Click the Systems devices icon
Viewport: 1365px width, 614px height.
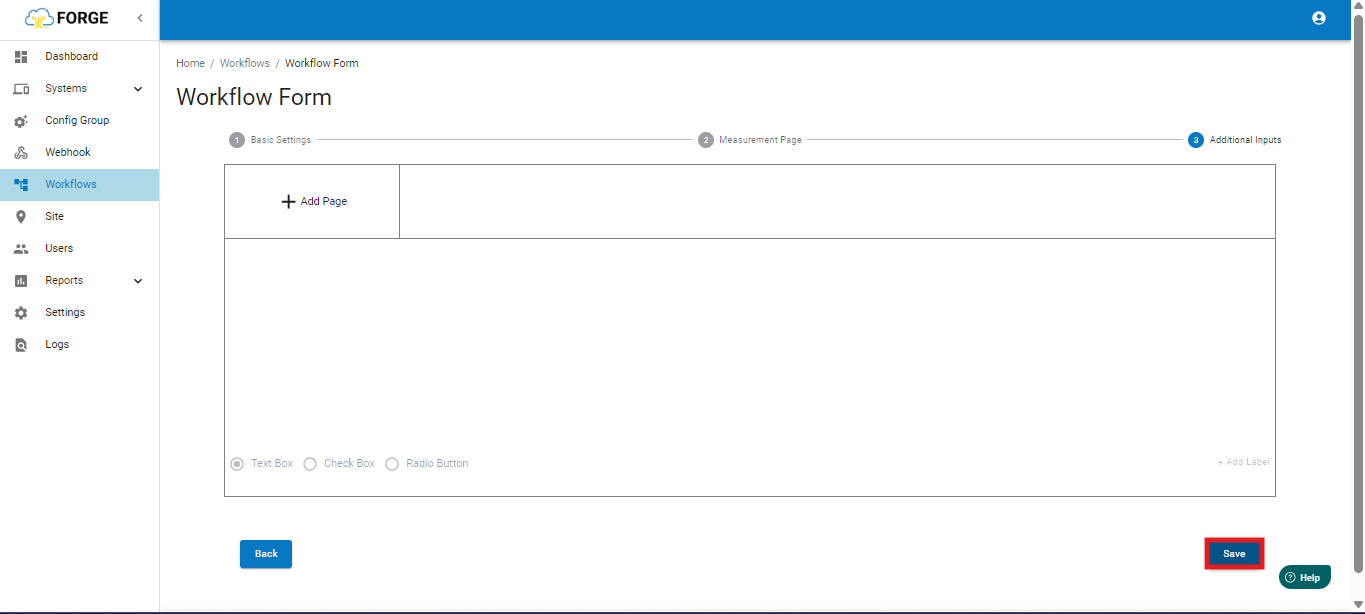point(21,89)
